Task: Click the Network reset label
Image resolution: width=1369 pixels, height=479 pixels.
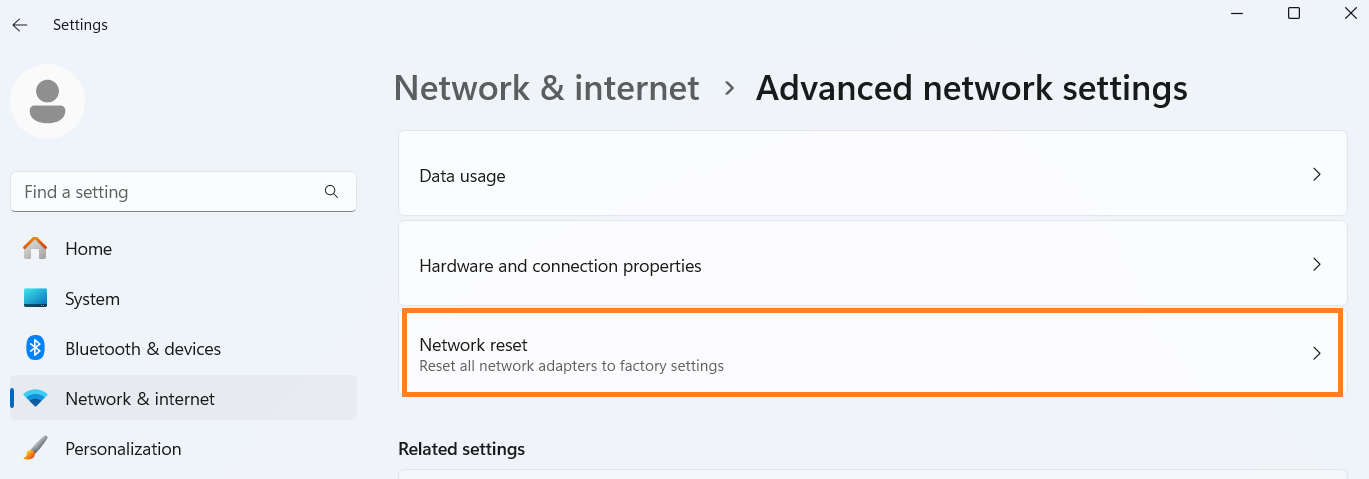Action: 473,345
